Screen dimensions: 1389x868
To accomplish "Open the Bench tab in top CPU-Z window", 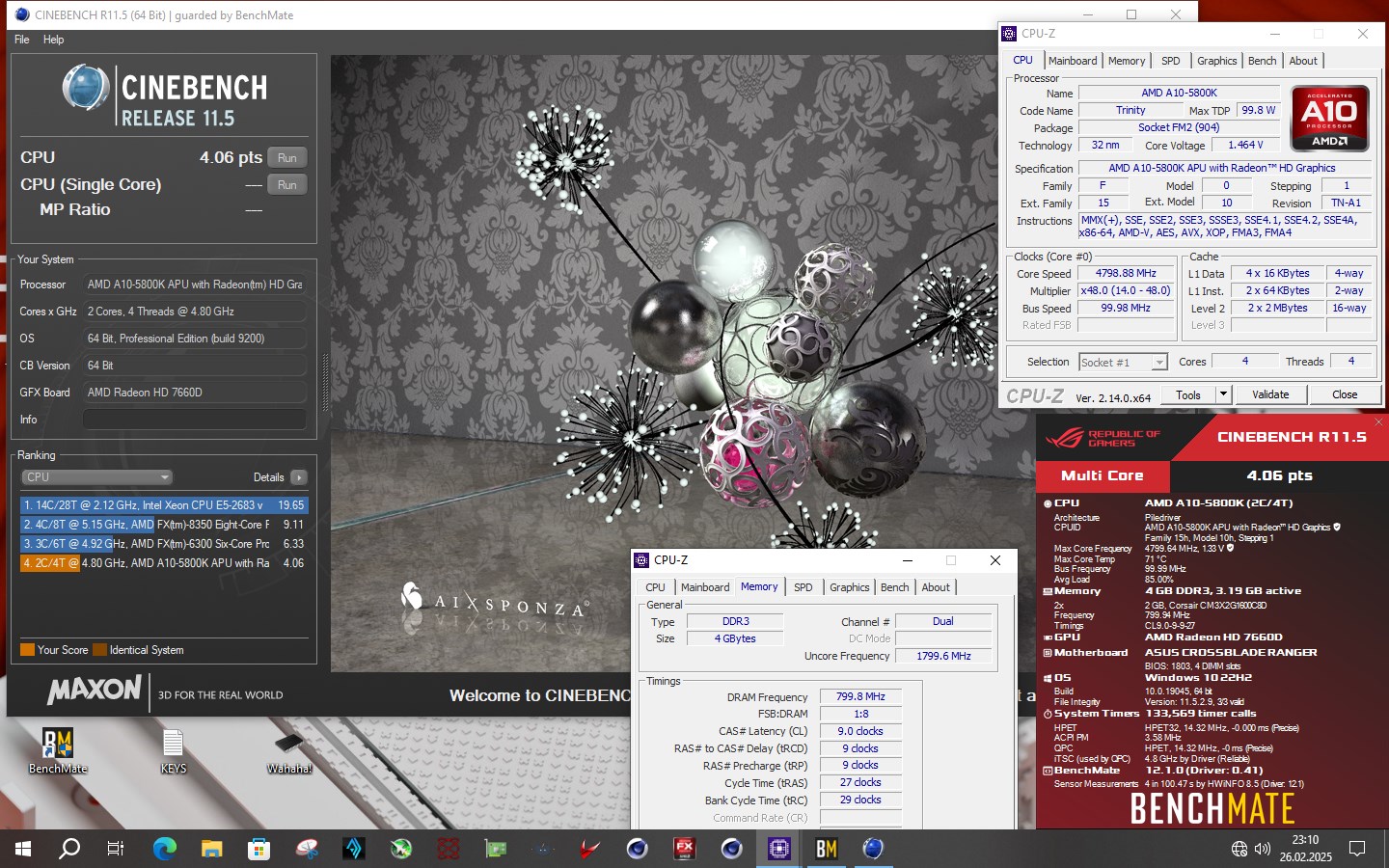I will [x=1262, y=61].
